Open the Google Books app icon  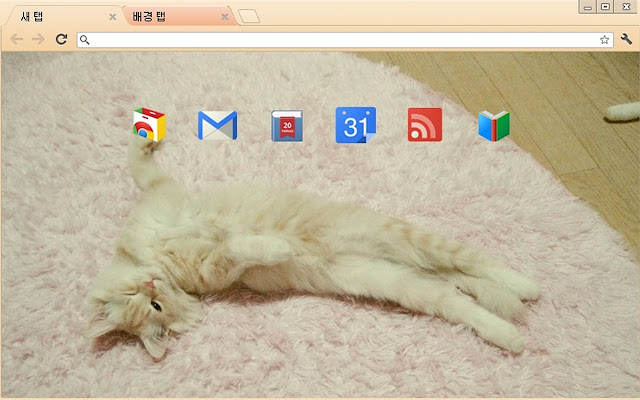tap(494, 126)
